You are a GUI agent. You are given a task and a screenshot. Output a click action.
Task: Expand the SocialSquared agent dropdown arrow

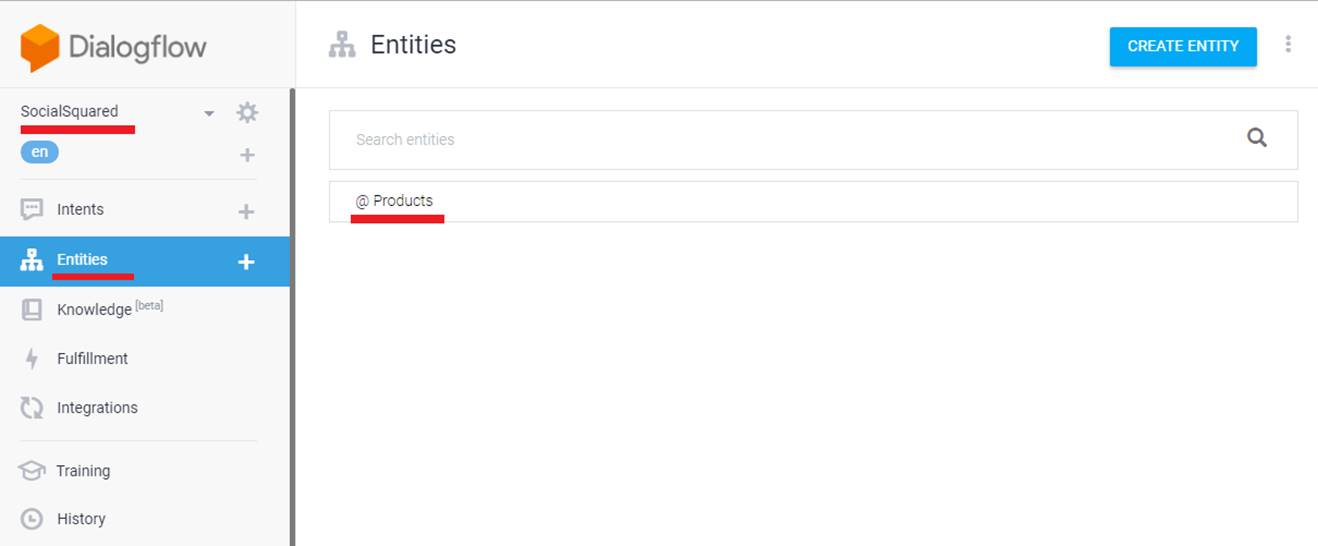point(209,113)
